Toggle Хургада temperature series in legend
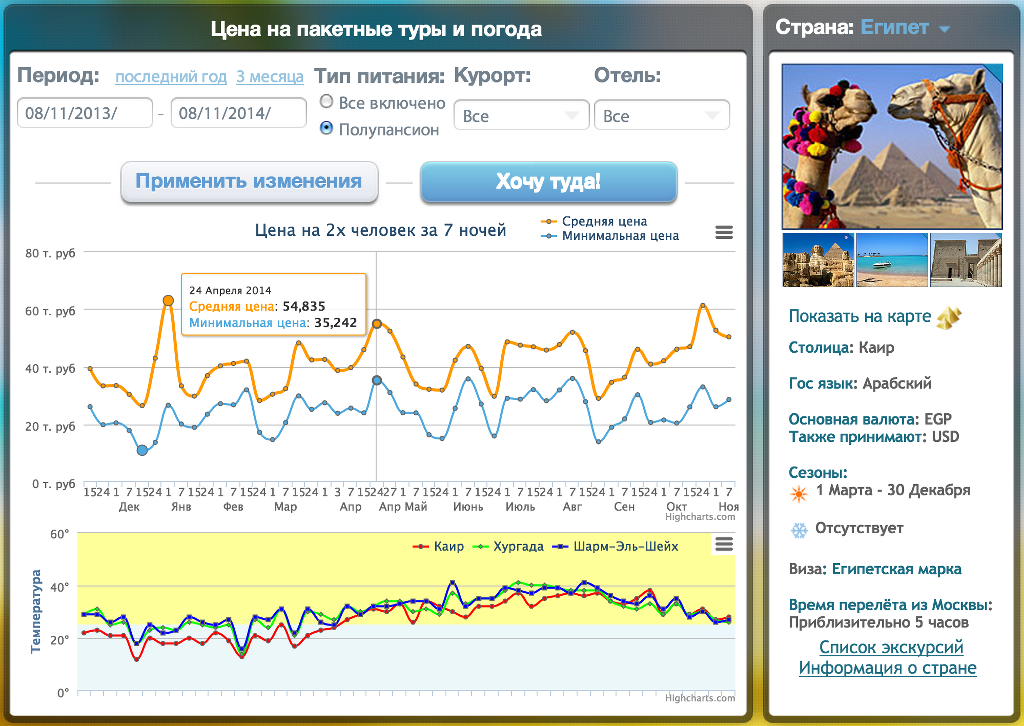This screenshot has width=1024, height=726. [509, 546]
